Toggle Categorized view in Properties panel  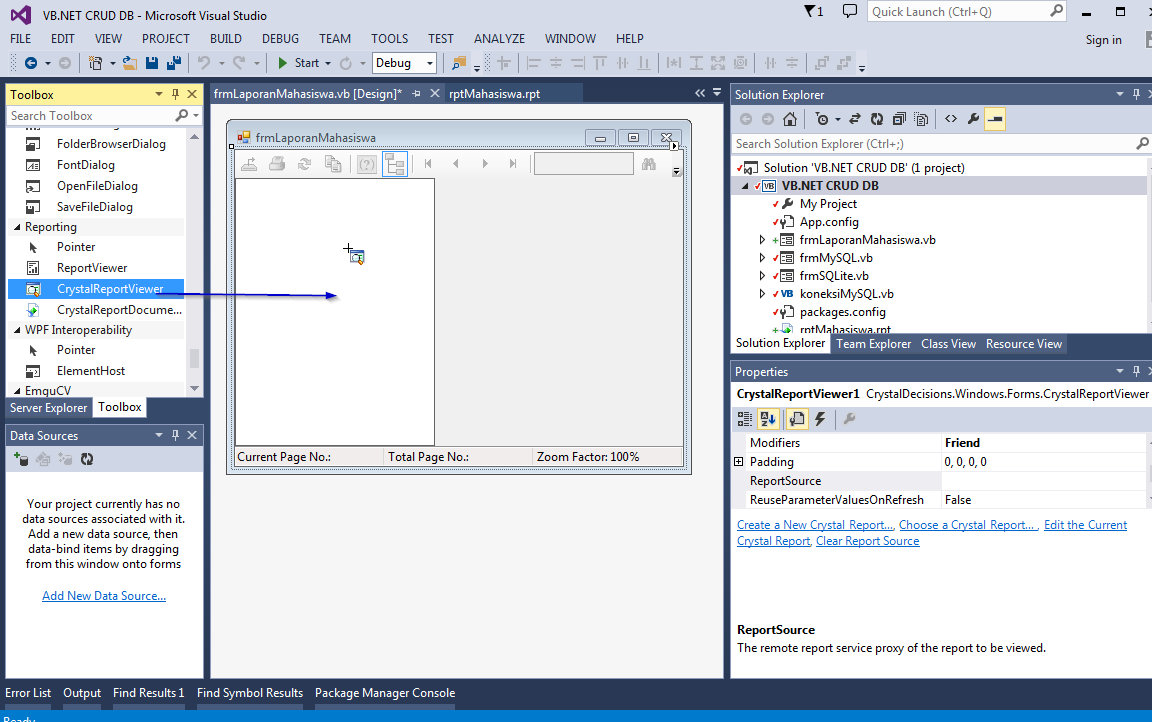(745, 419)
